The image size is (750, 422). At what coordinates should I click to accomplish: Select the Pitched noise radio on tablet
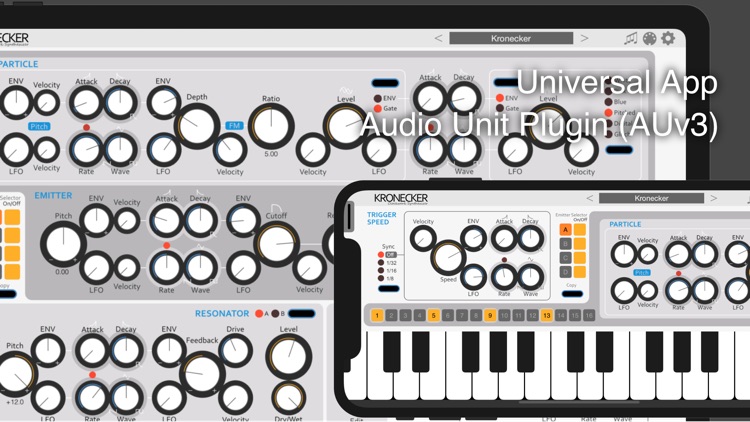(608, 113)
